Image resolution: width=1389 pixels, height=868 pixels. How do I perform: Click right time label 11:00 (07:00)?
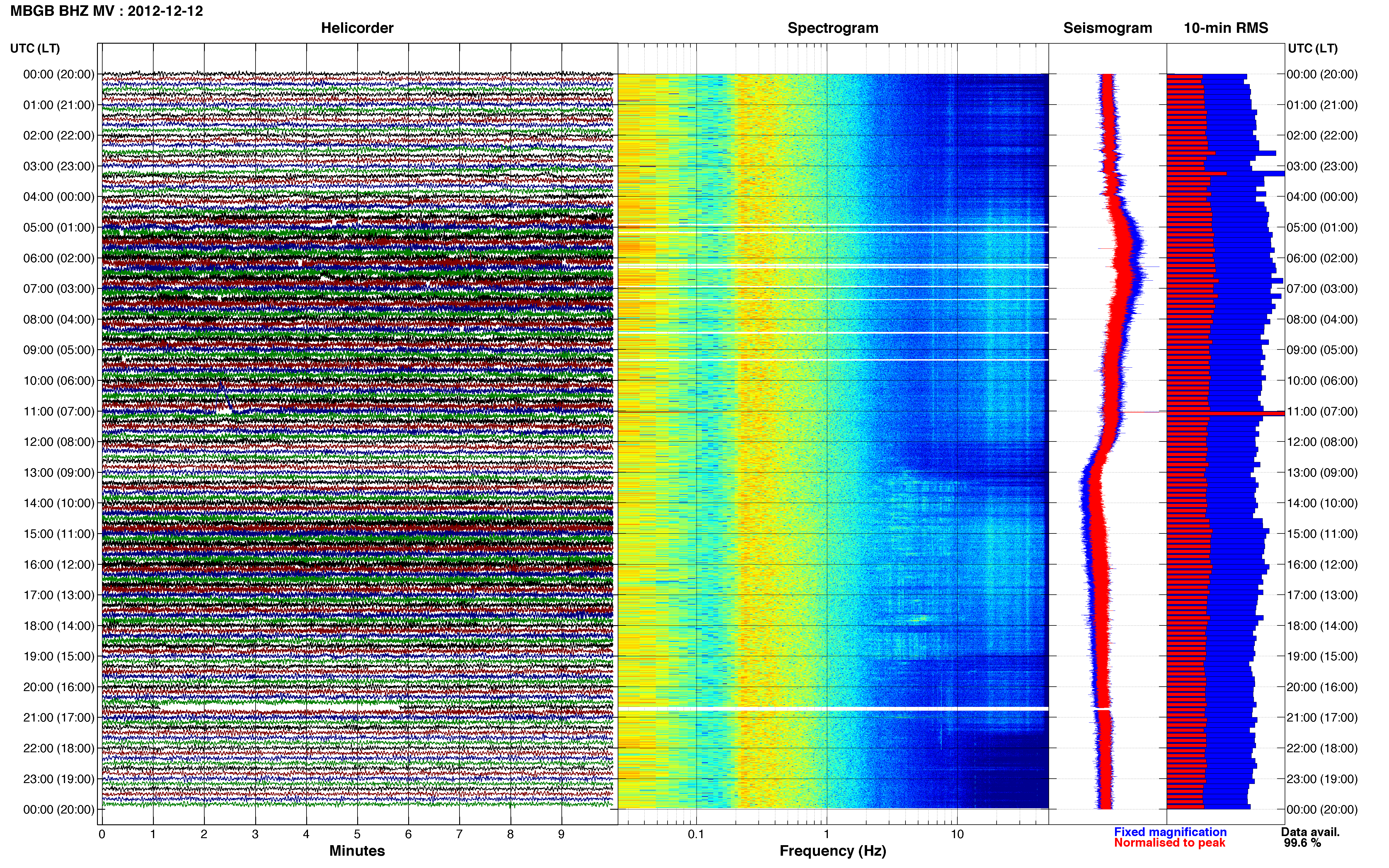[1322, 412]
